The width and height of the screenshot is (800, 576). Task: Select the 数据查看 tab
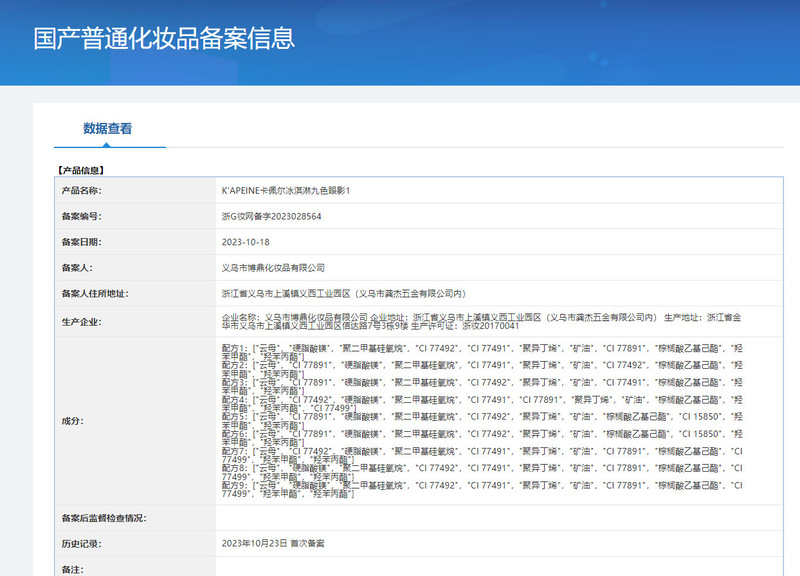[x=107, y=129]
